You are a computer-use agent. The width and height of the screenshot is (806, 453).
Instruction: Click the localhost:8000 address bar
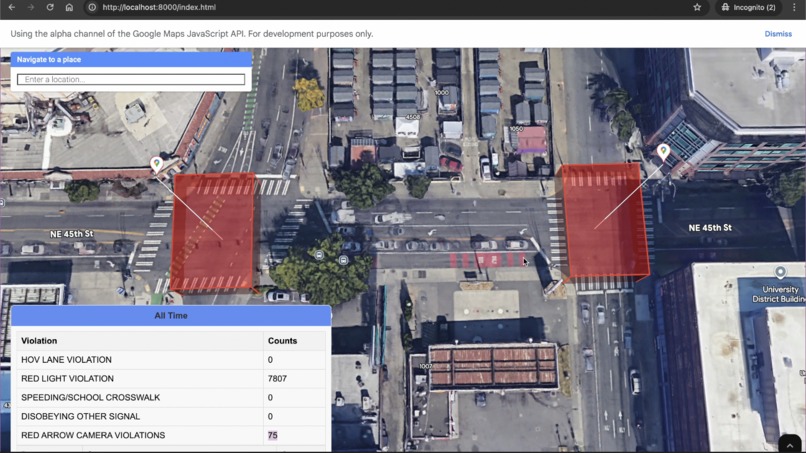tap(159, 7)
